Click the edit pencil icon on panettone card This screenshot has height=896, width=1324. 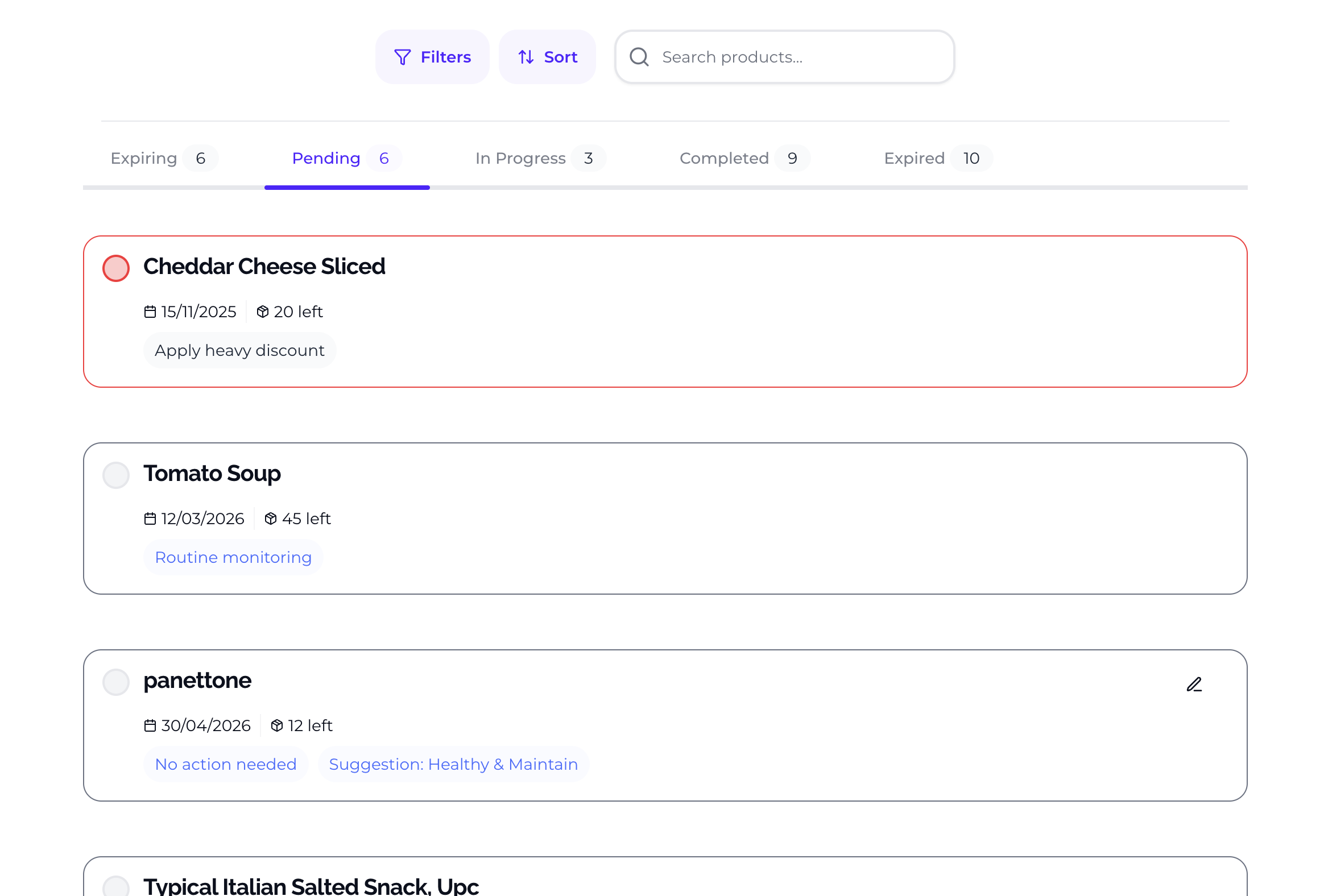tap(1194, 683)
